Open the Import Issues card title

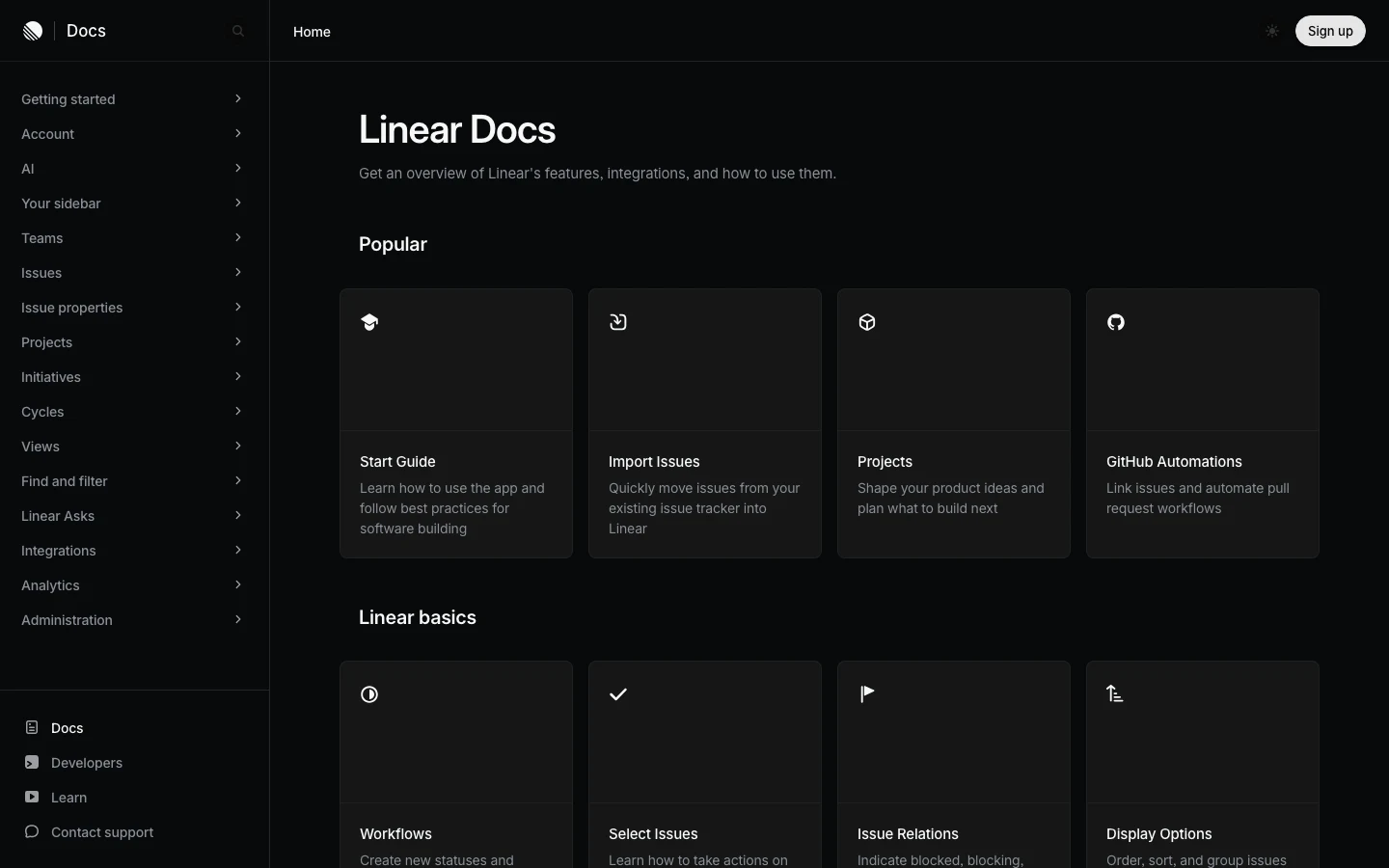point(654,462)
